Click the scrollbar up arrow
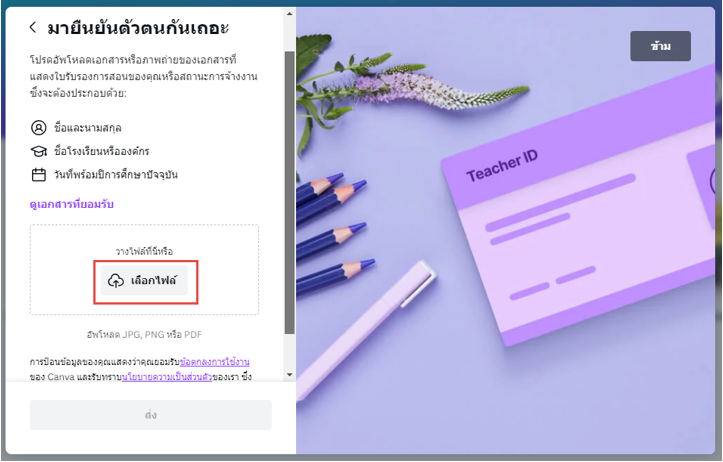723x462 pixels. pos(290,14)
